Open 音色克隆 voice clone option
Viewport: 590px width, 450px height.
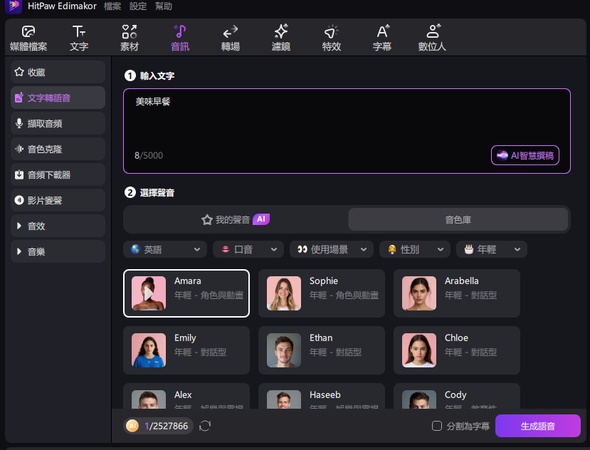point(58,149)
